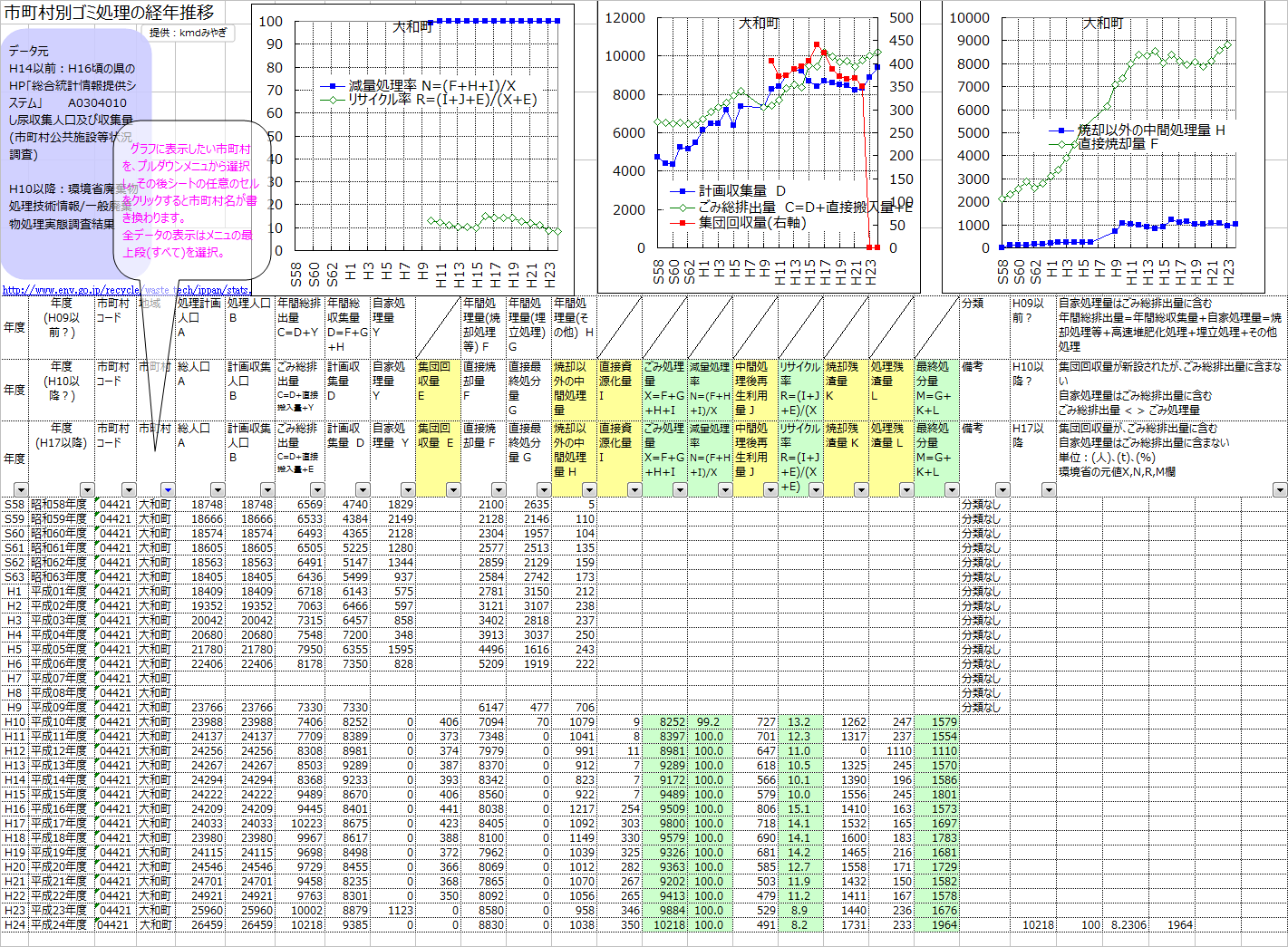
Task: Open the ごみ総排出量 filter dropdown
Action: tap(317, 490)
